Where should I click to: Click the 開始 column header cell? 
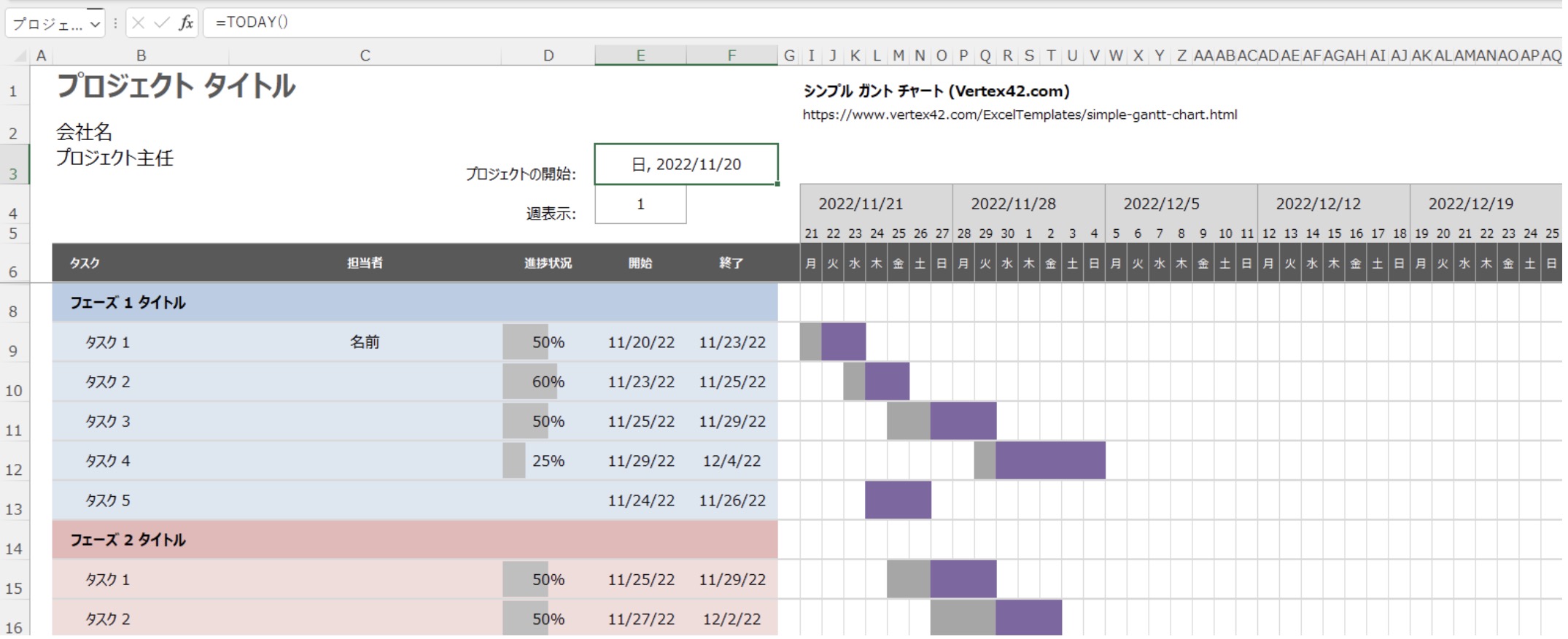tap(640, 263)
